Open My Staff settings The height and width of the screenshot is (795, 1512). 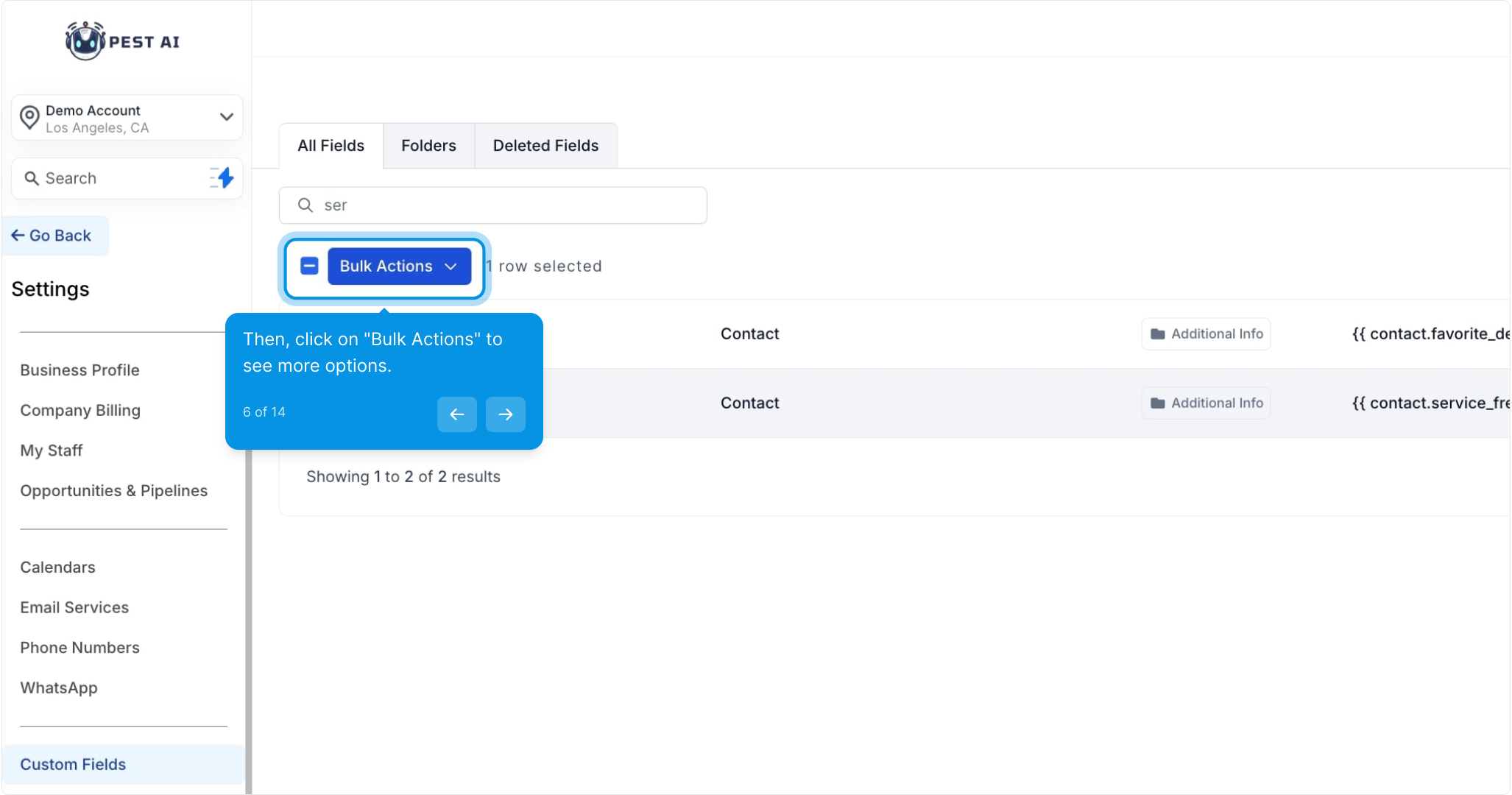(x=52, y=451)
